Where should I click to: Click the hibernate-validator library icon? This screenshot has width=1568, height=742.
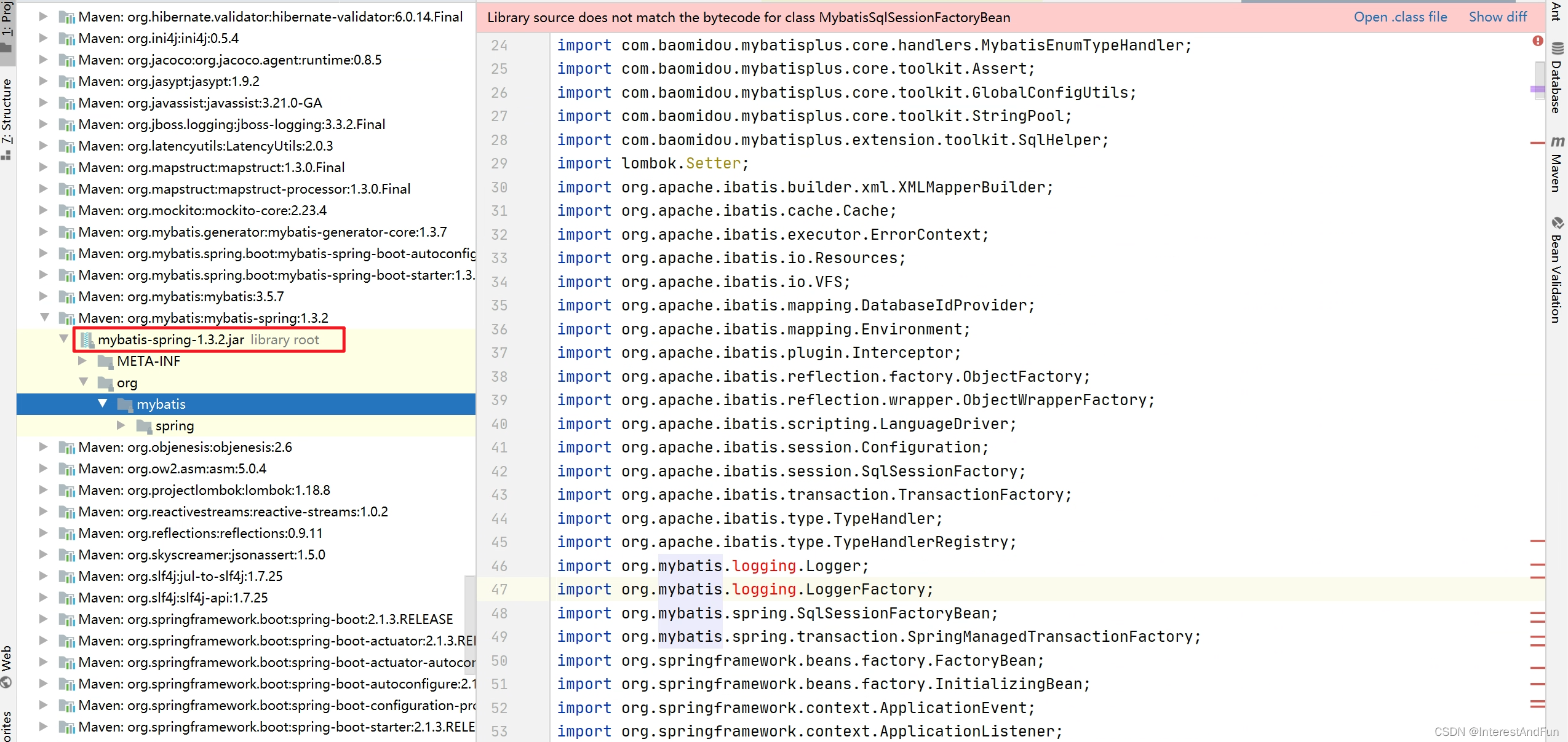[x=66, y=17]
